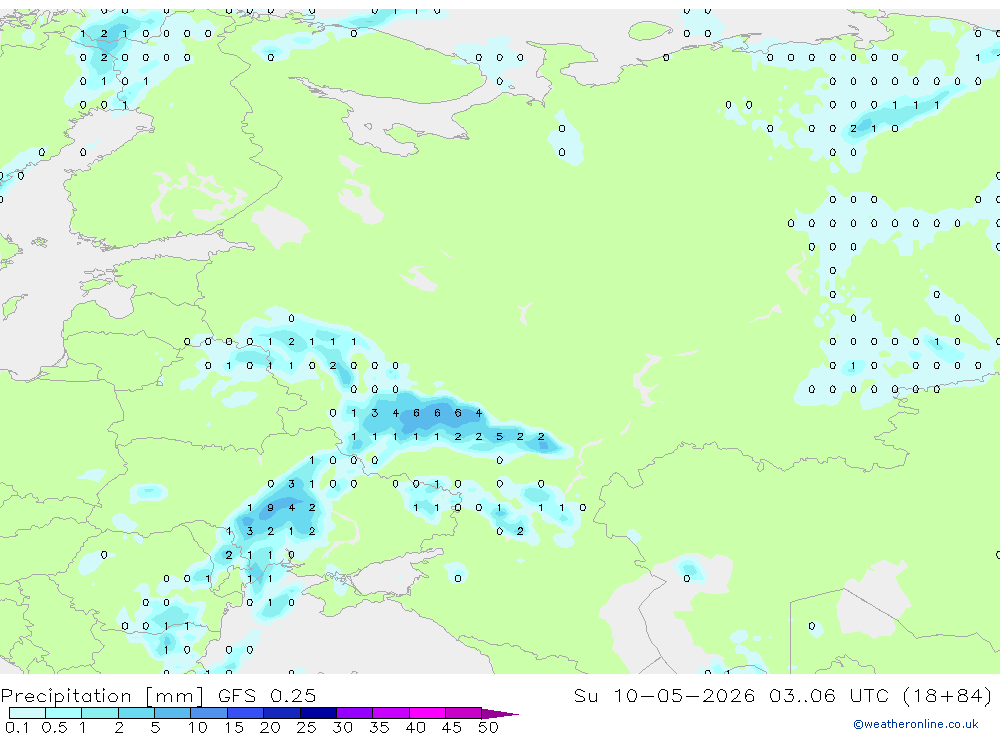
Task: Click the 20–25 mm legend color segment
Action: point(282,713)
